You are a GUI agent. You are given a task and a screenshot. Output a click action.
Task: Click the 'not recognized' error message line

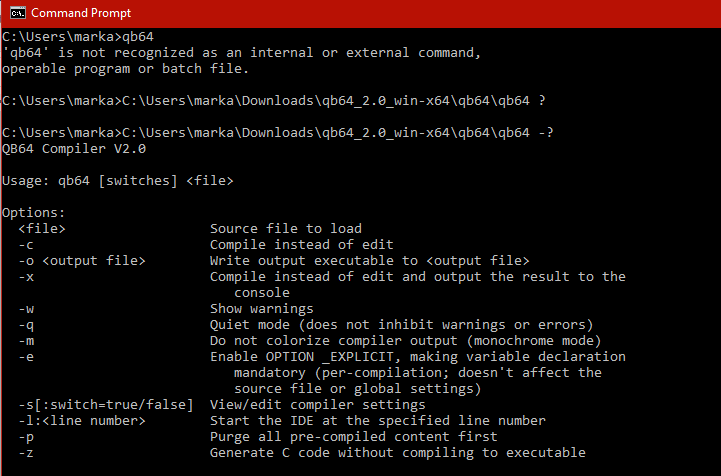(x=242, y=53)
